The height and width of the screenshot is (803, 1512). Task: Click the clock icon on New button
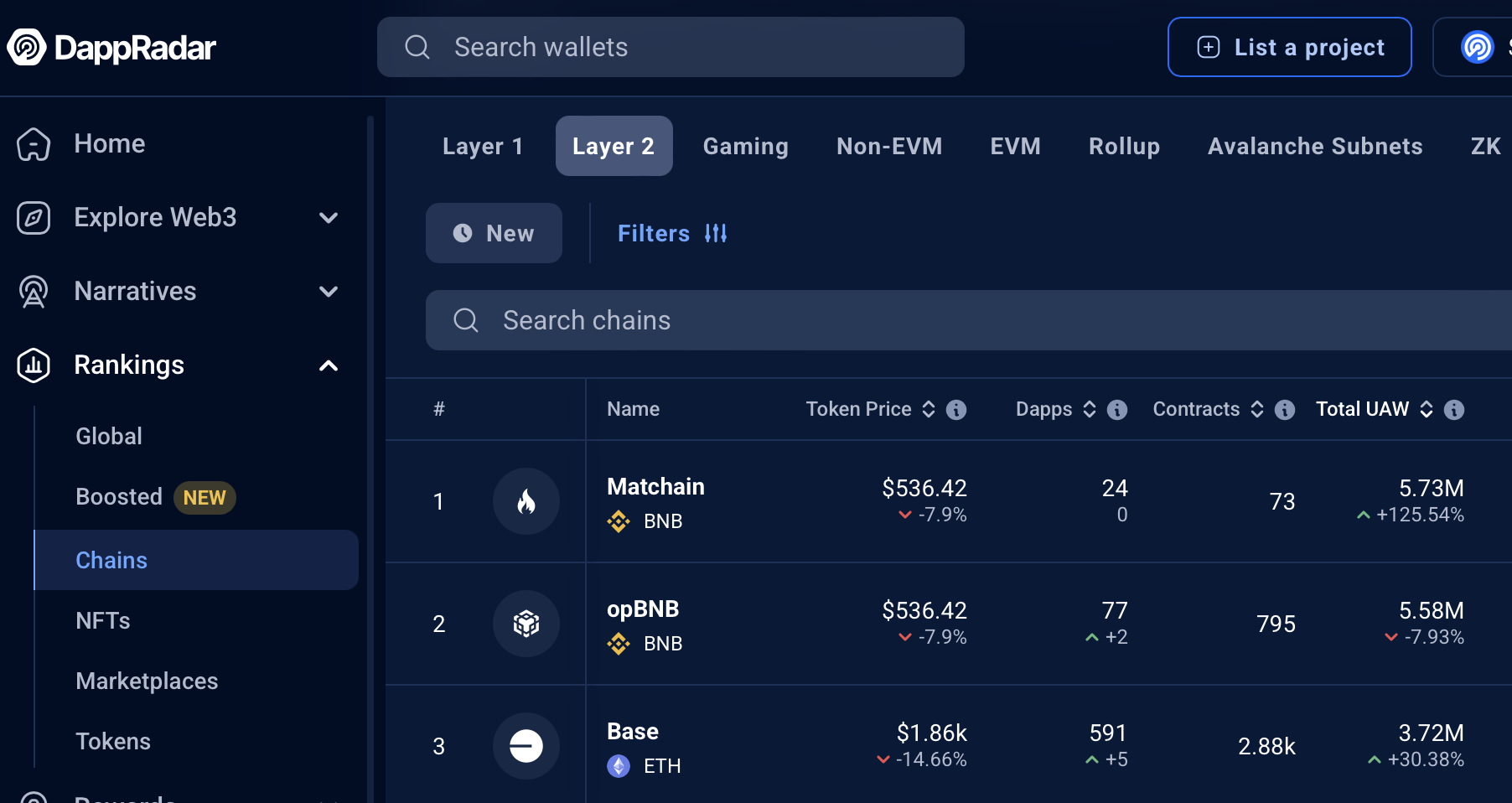click(463, 233)
